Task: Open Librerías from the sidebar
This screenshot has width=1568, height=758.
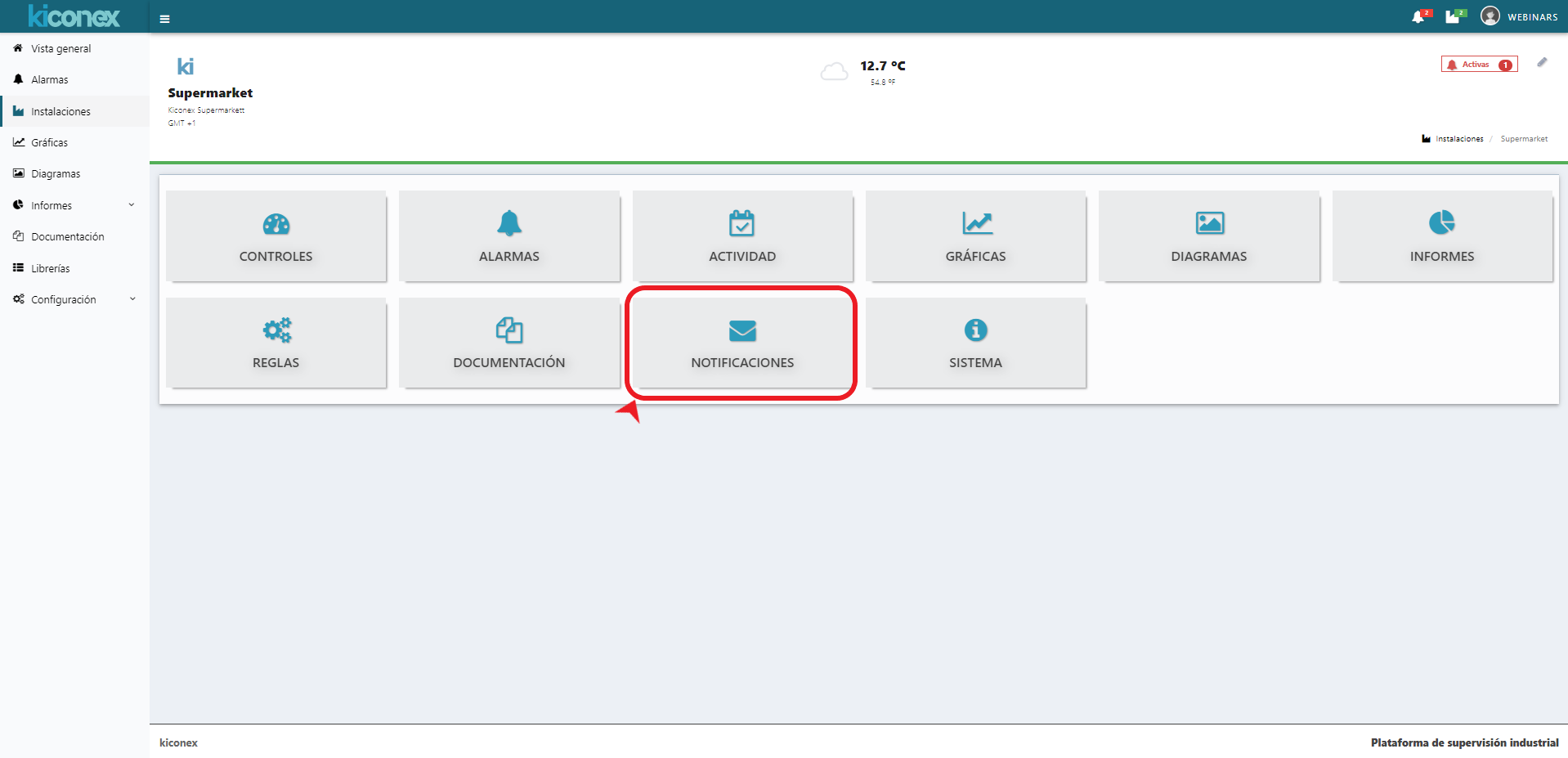Action: (50, 268)
